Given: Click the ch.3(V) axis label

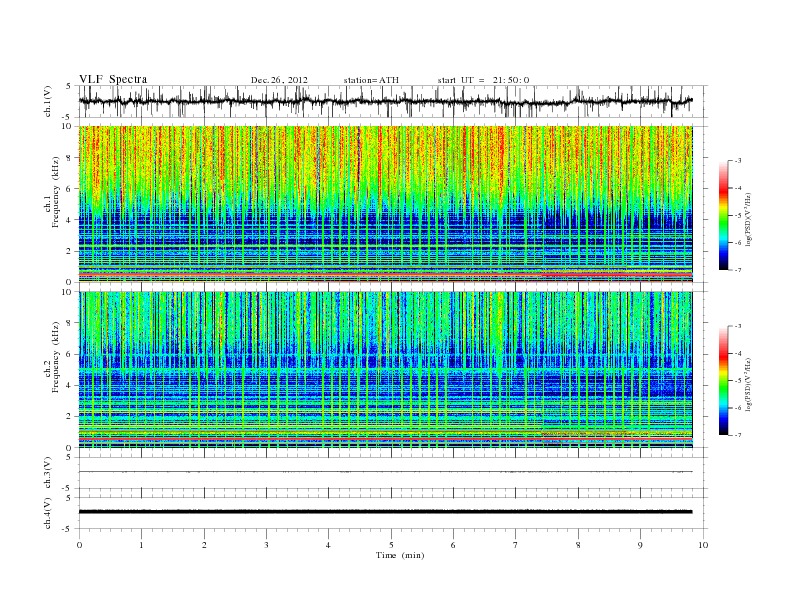Looking at the screenshot, I should [x=48, y=473].
